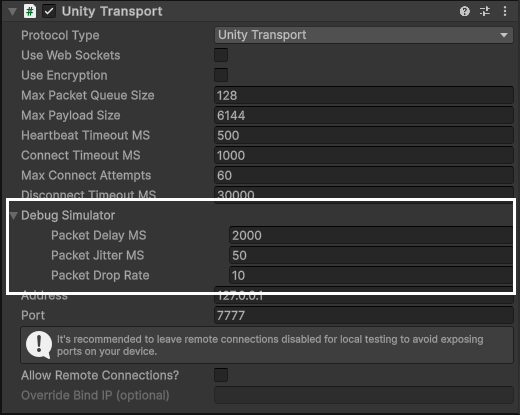Collapse the Debug Simulator foldout

14,216
